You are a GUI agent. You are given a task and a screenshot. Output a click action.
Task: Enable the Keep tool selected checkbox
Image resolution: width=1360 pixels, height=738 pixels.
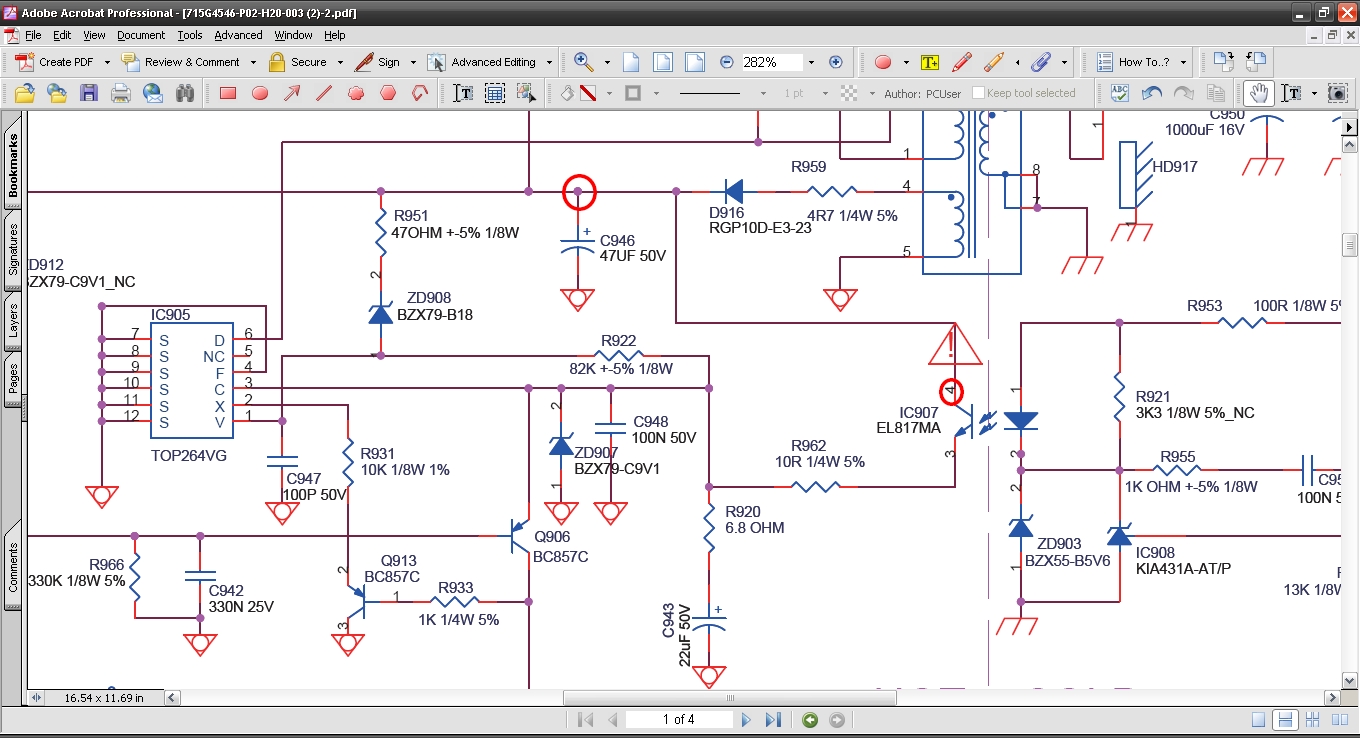pyautogui.click(x=979, y=93)
